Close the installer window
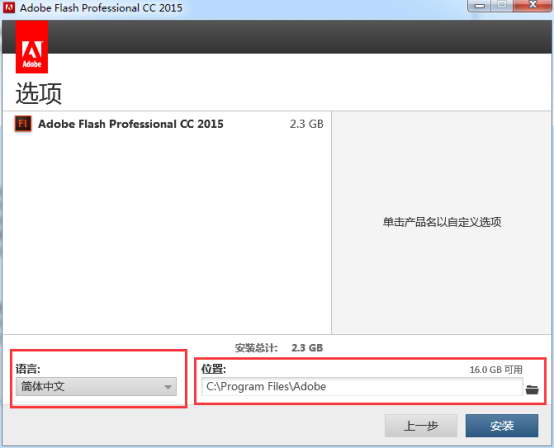 pyautogui.click(x=532, y=6)
